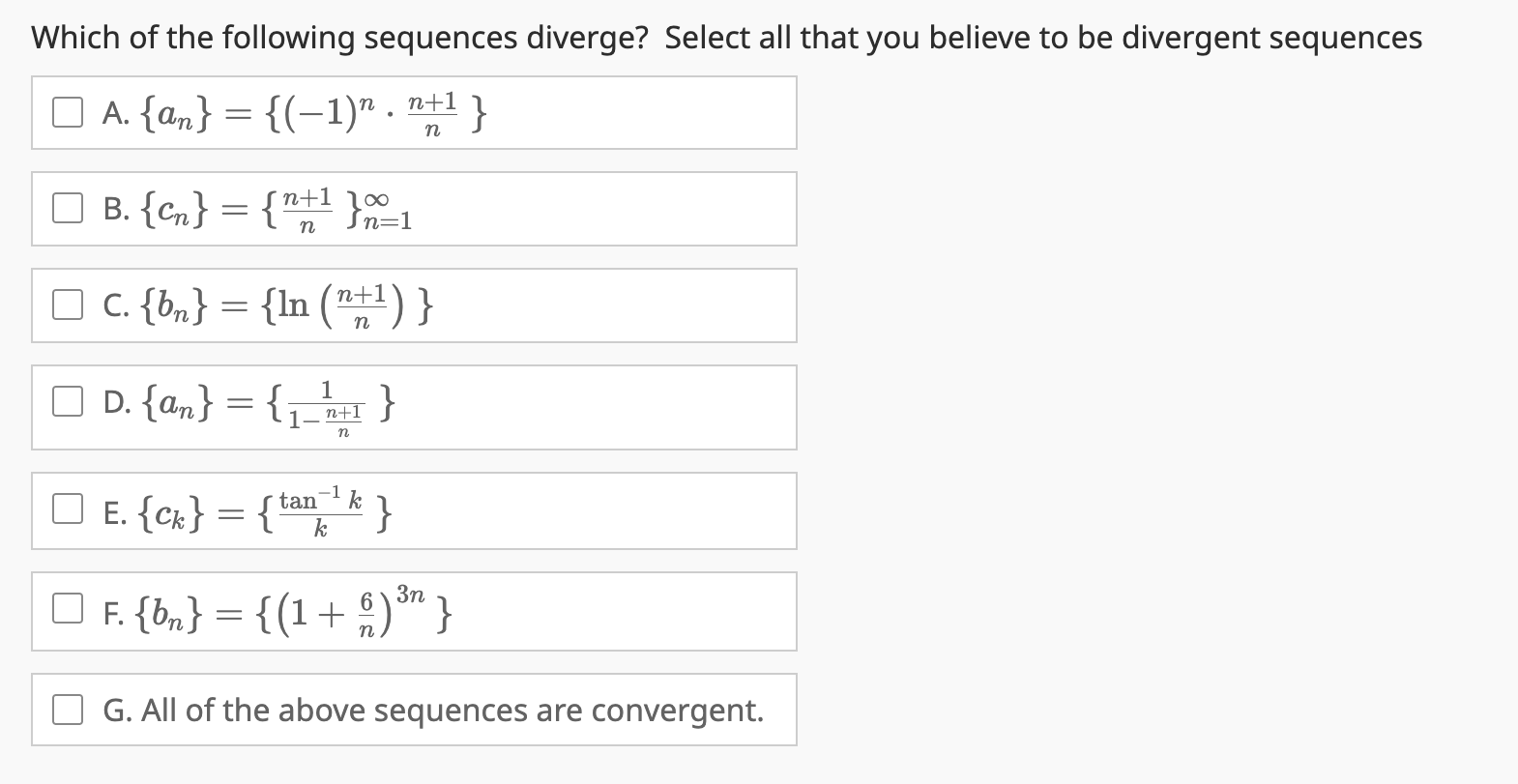Select the alternating sequence option A

[67, 113]
